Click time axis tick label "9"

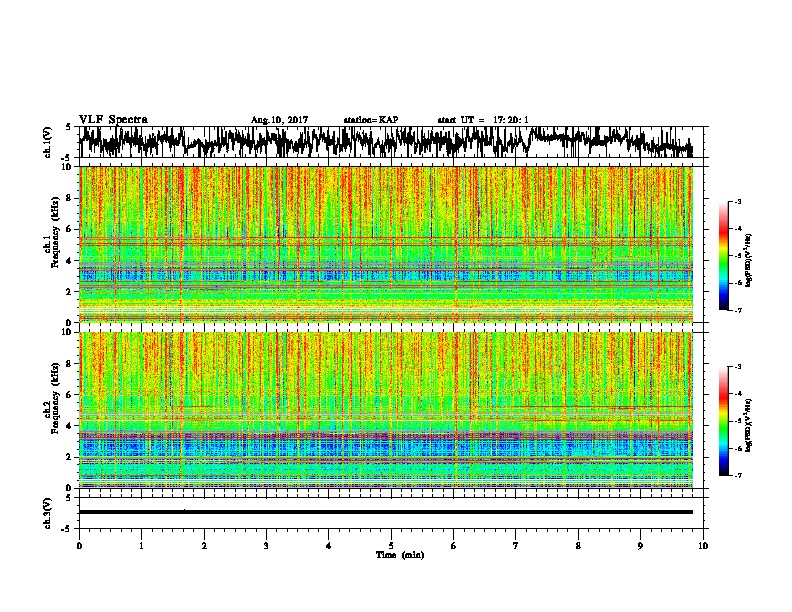(x=640, y=546)
